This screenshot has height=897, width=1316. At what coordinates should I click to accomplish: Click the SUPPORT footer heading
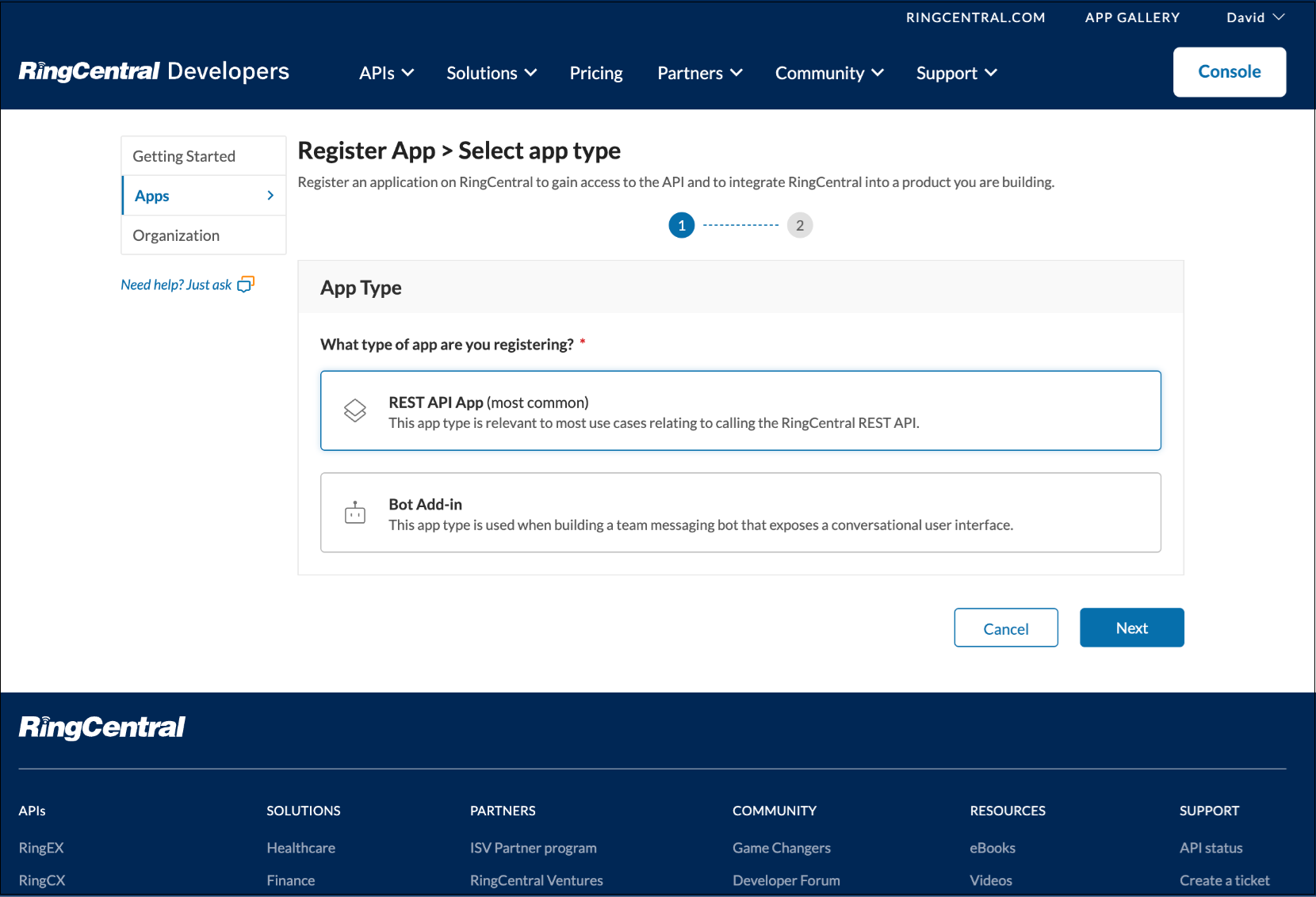pos(1209,811)
